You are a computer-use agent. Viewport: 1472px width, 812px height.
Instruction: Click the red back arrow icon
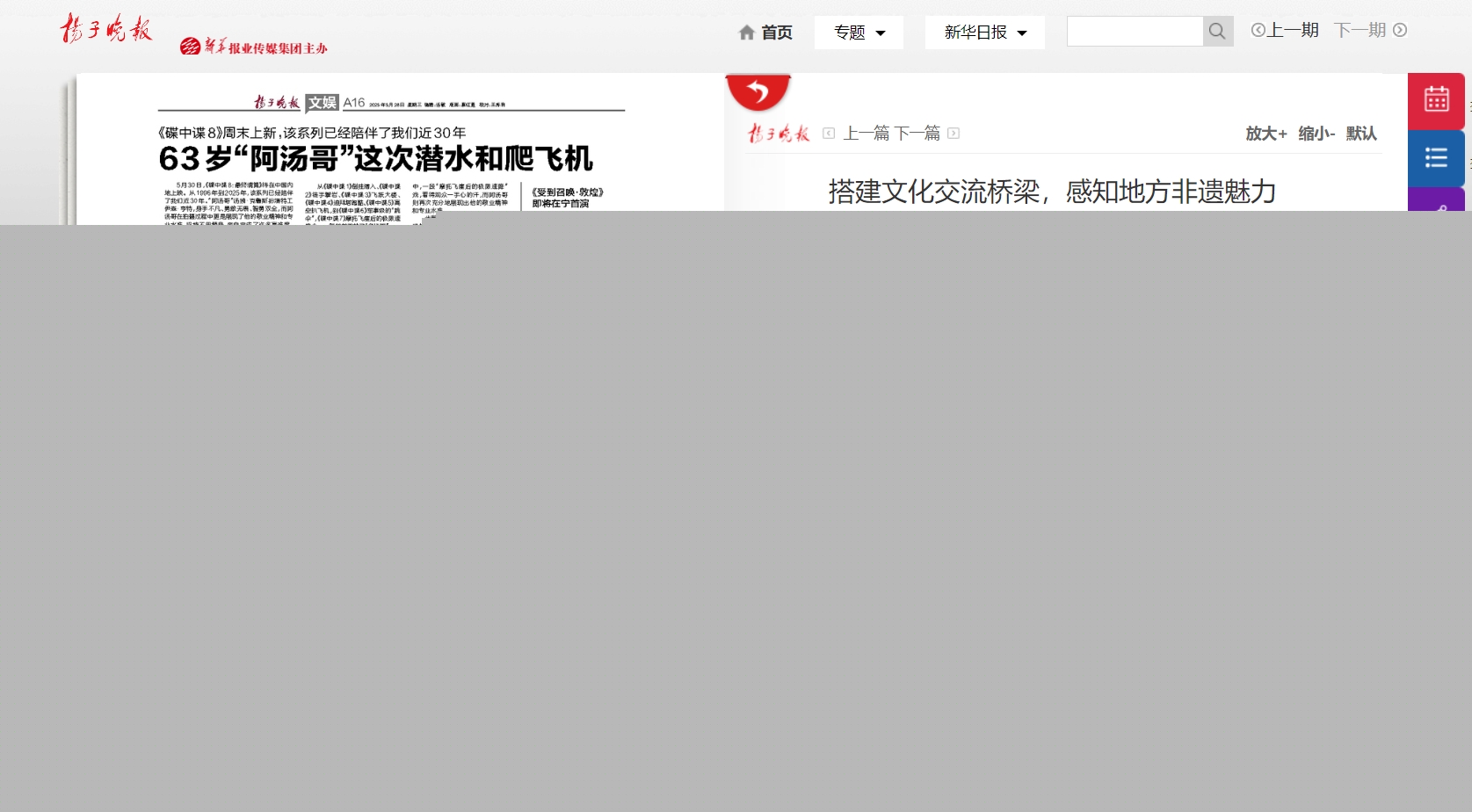pyautogui.click(x=758, y=91)
